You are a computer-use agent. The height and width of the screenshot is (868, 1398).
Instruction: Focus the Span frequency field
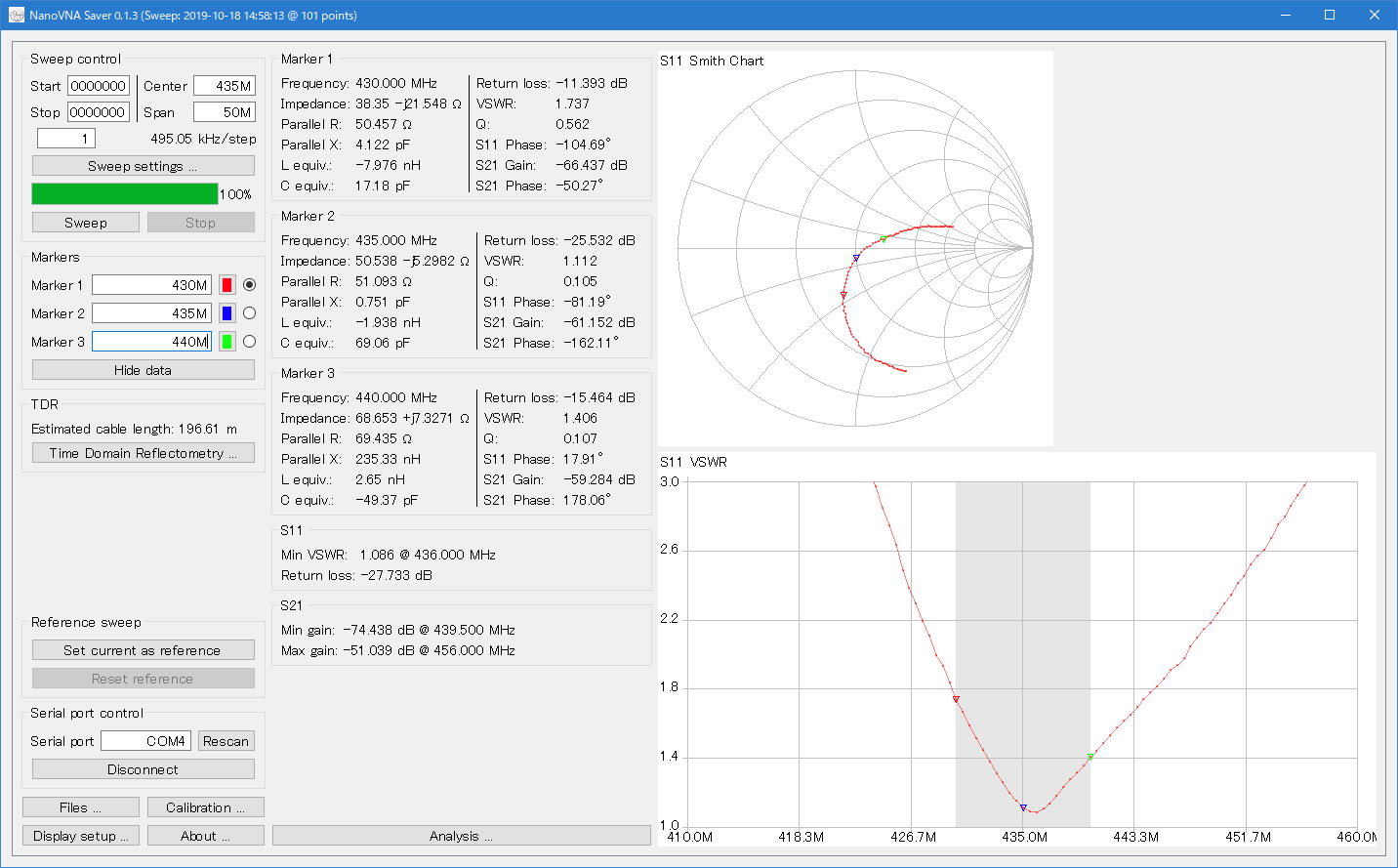[x=225, y=112]
